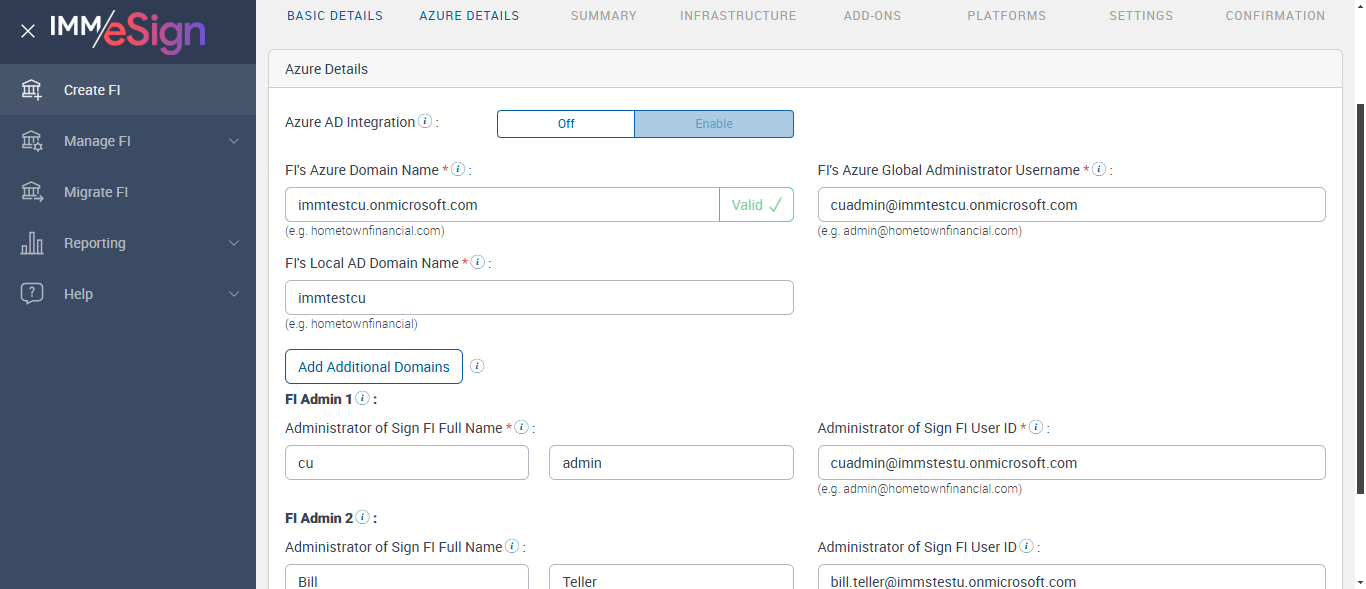This screenshot has width=1366, height=589.
Task: Click the Reporting bar chart icon
Action: coord(32,243)
